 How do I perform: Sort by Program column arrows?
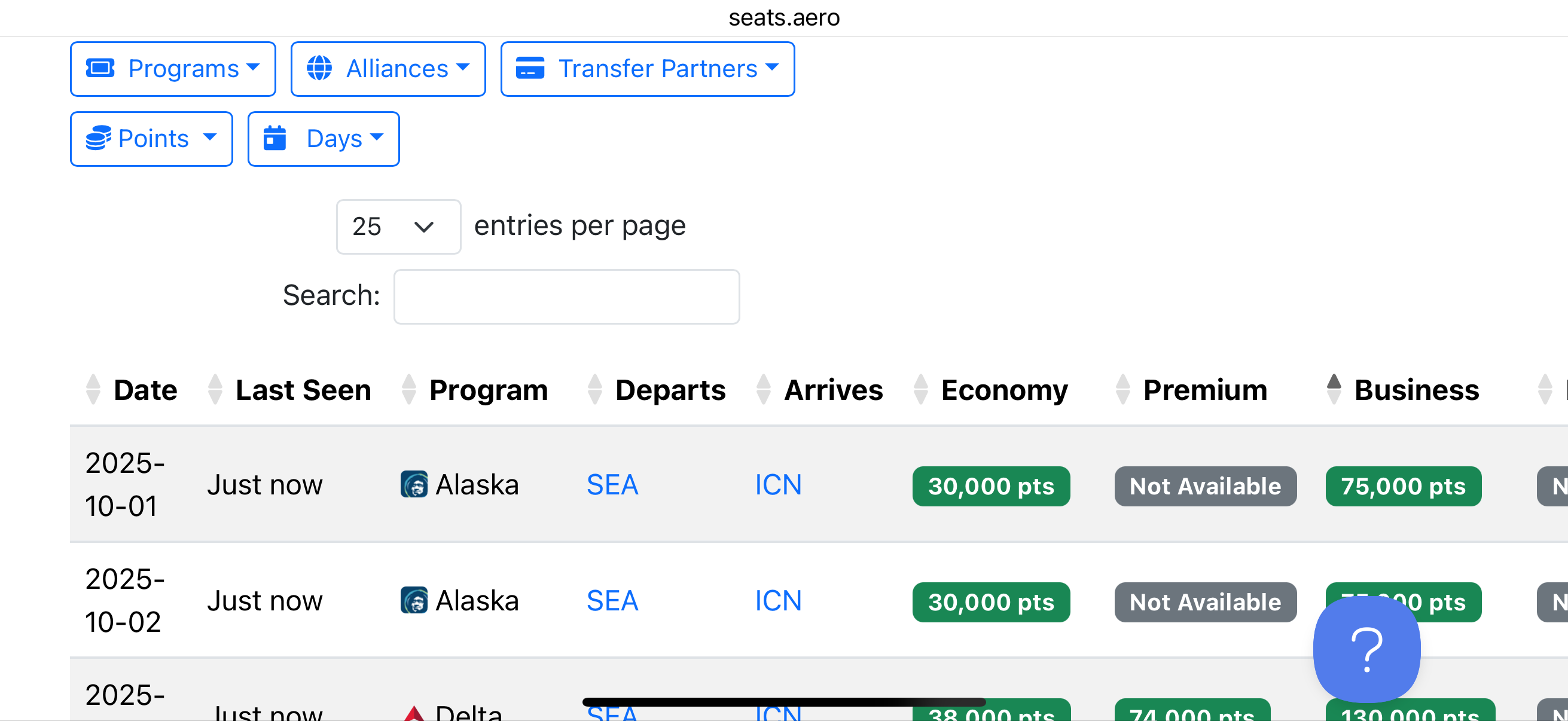coord(409,389)
